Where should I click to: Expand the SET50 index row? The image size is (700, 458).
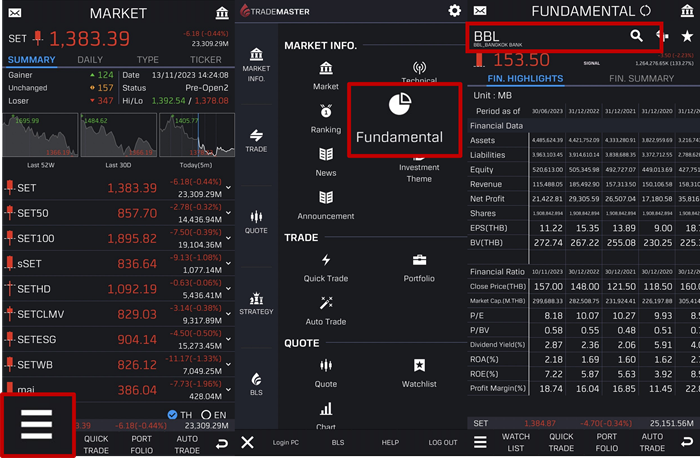coord(229,213)
